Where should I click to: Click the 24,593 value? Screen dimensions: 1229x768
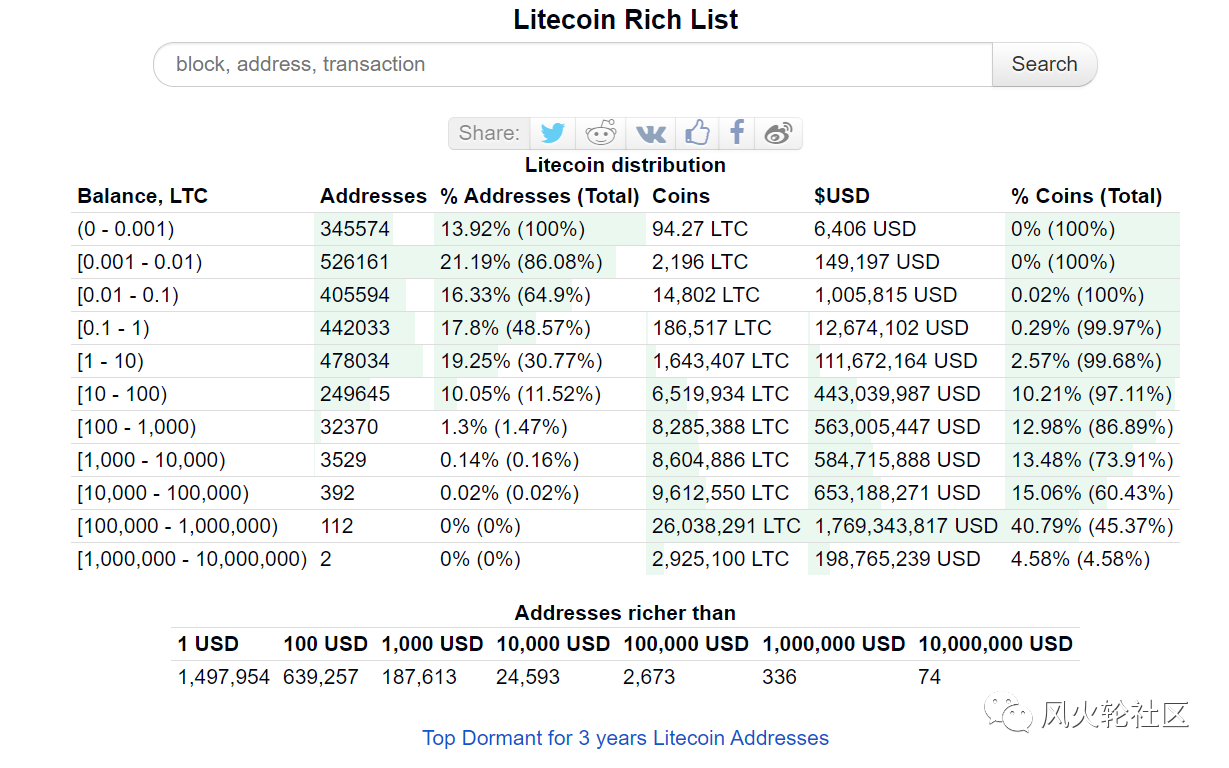click(528, 677)
